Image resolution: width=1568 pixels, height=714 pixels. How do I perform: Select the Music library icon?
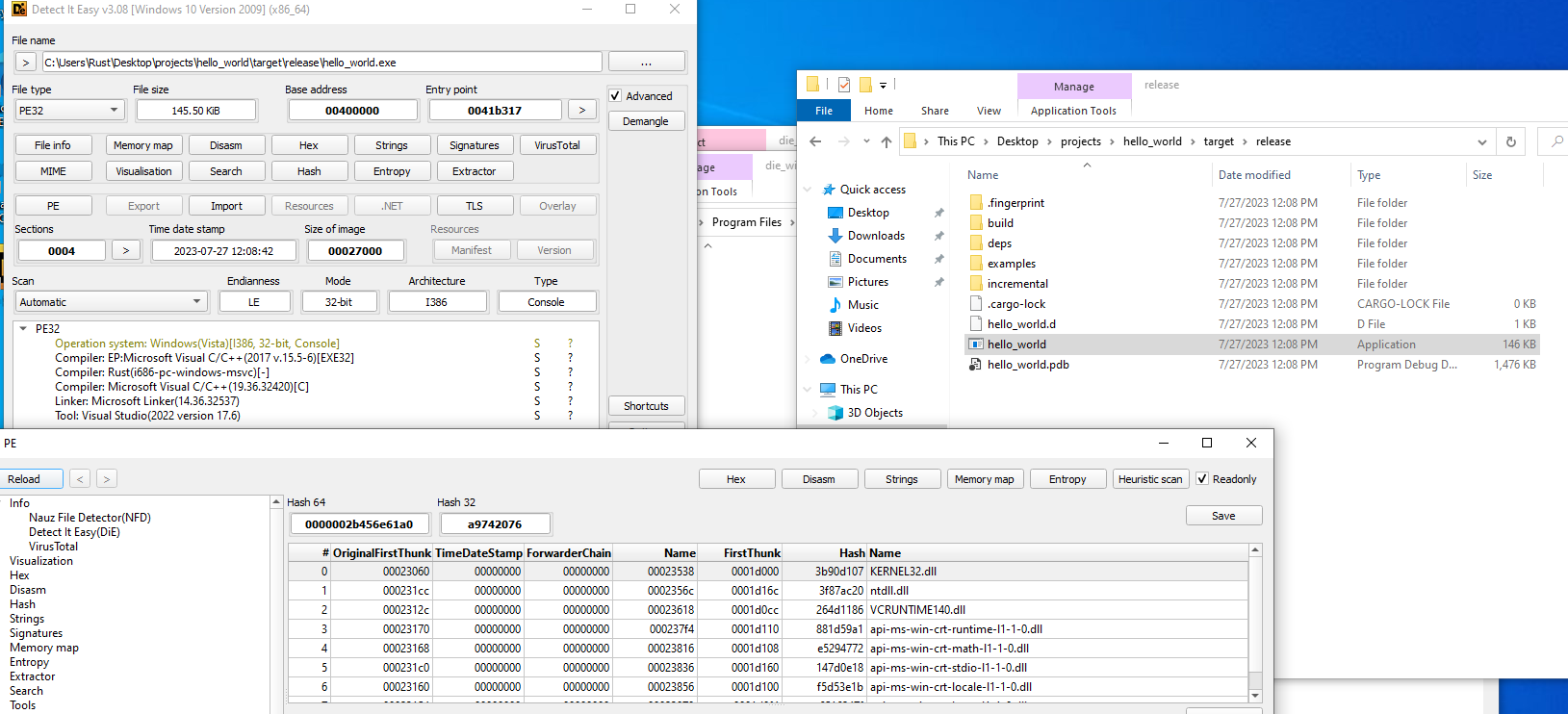tap(835, 305)
